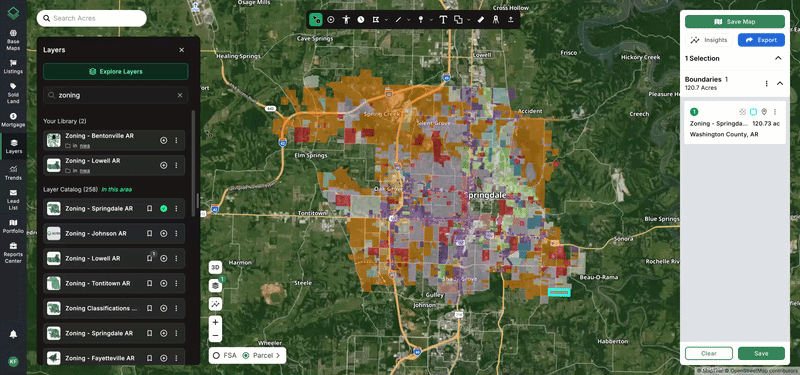Add Zoning - Bentonville AR layer to map
The image size is (800, 375).
pyautogui.click(x=163, y=140)
